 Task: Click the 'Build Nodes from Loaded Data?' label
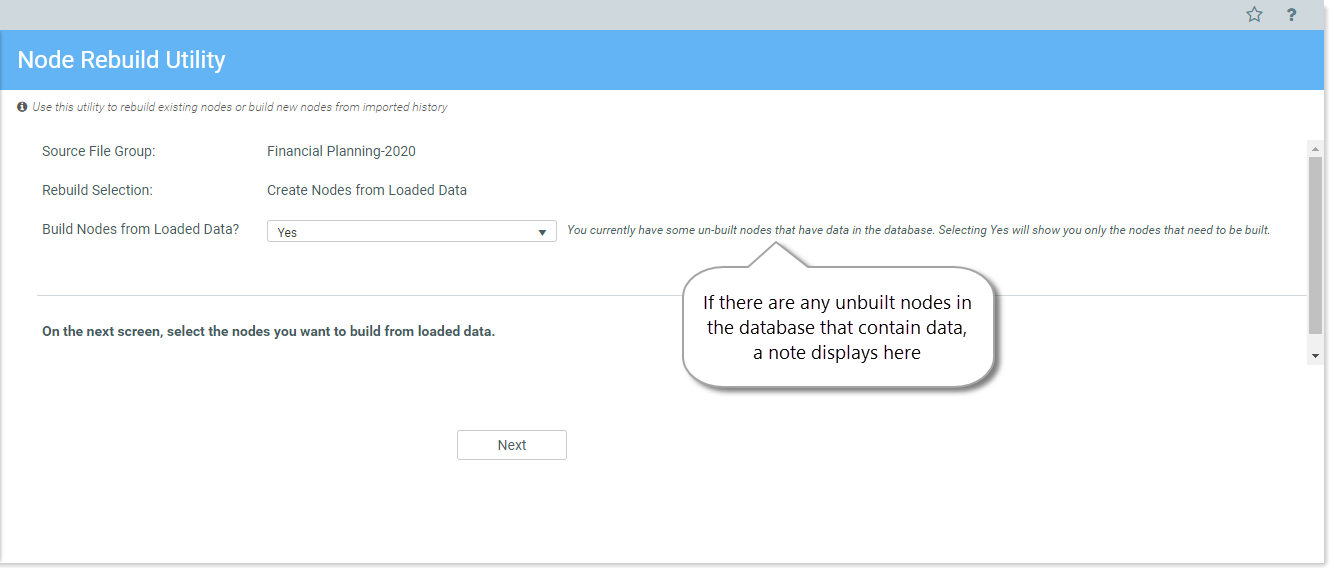[x=141, y=229]
